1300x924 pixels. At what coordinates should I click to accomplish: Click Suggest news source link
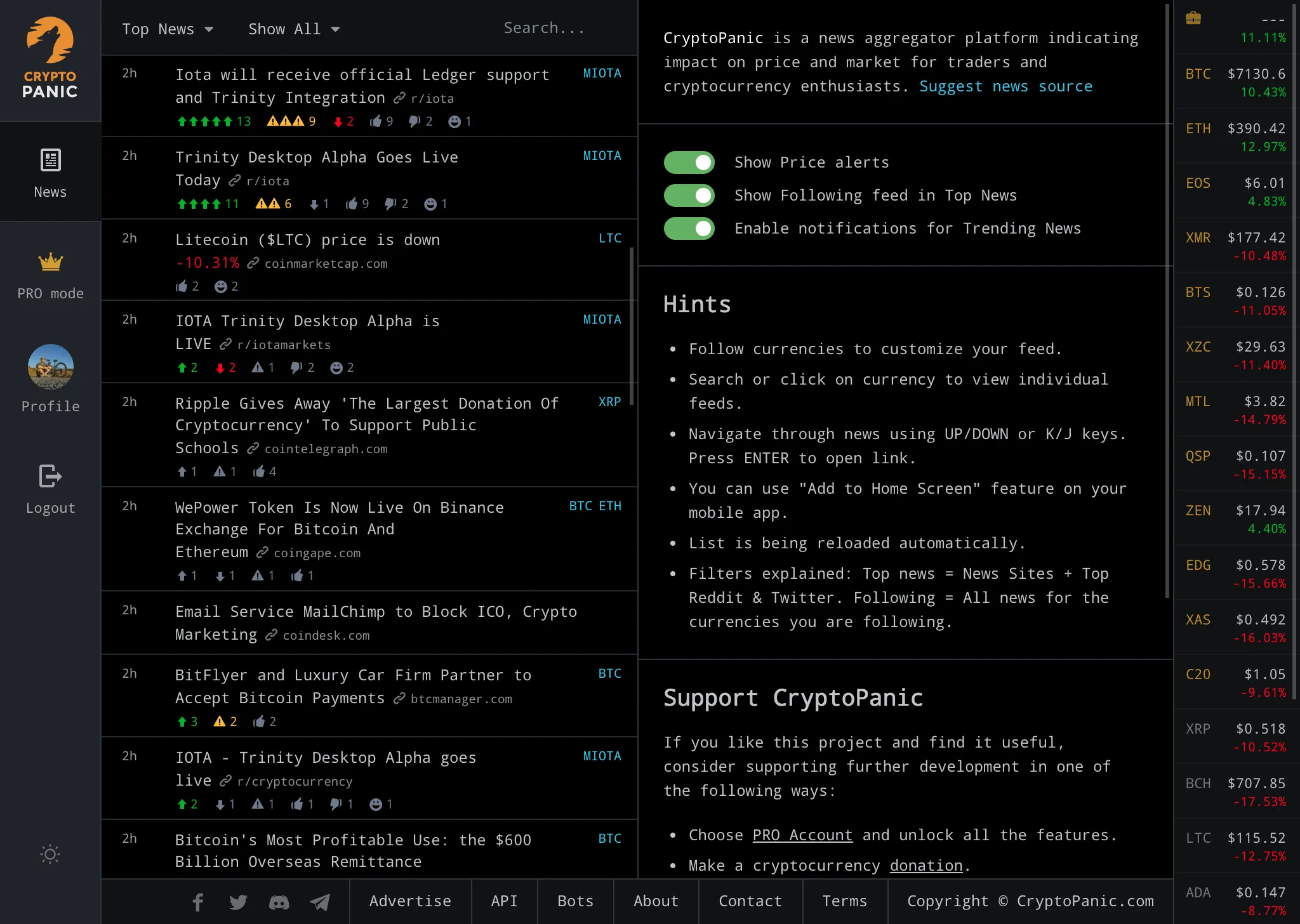click(1005, 86)
